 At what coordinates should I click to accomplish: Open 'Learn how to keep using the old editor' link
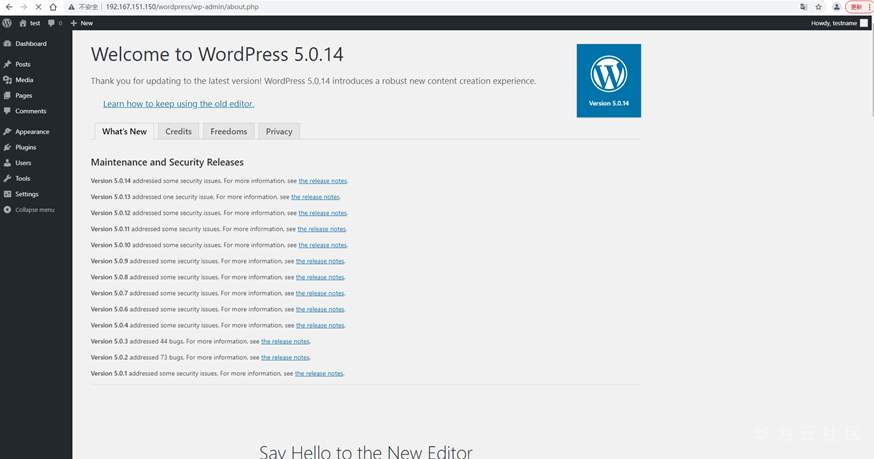coord(178,104)
